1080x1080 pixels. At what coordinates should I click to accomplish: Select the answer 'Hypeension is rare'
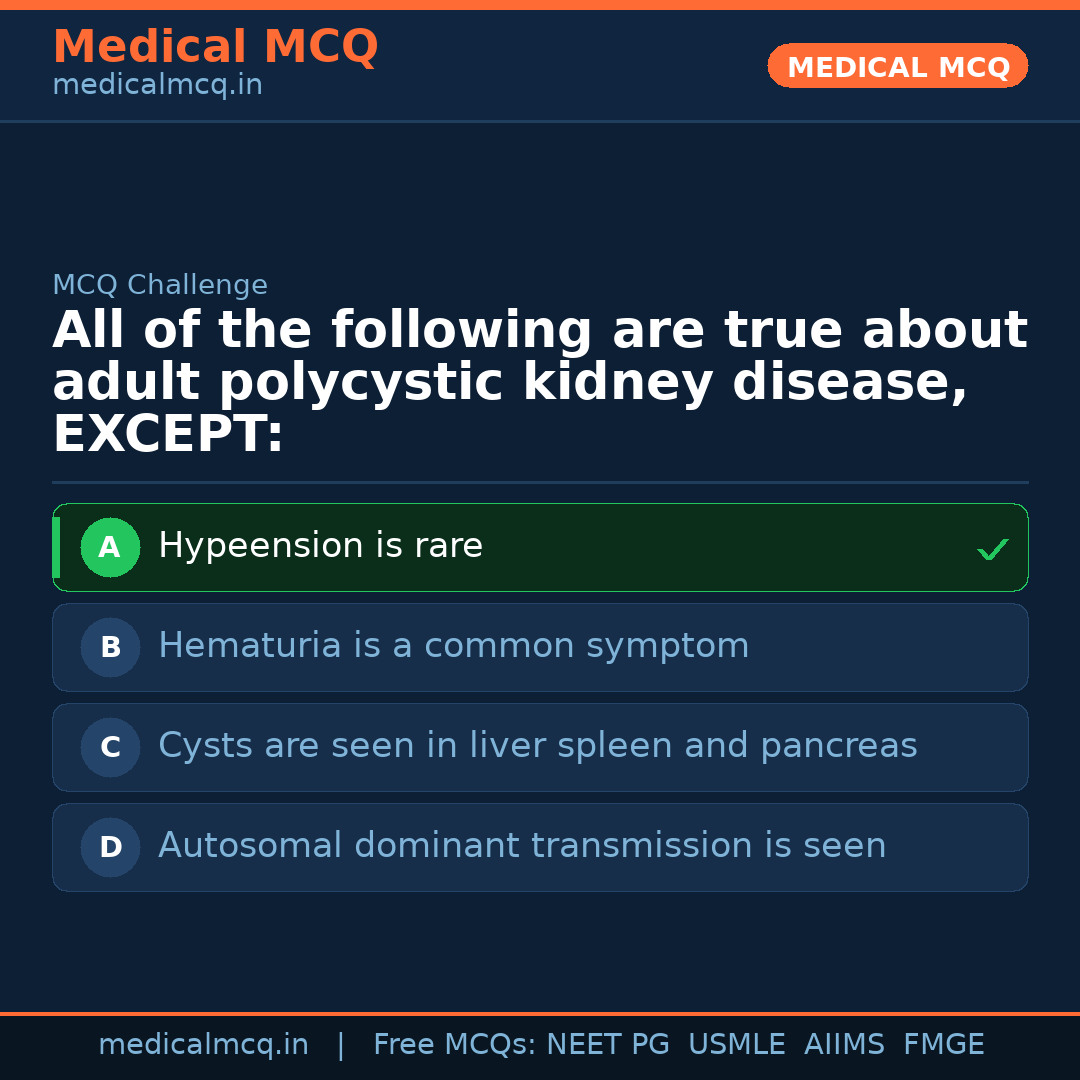[320, 546]
